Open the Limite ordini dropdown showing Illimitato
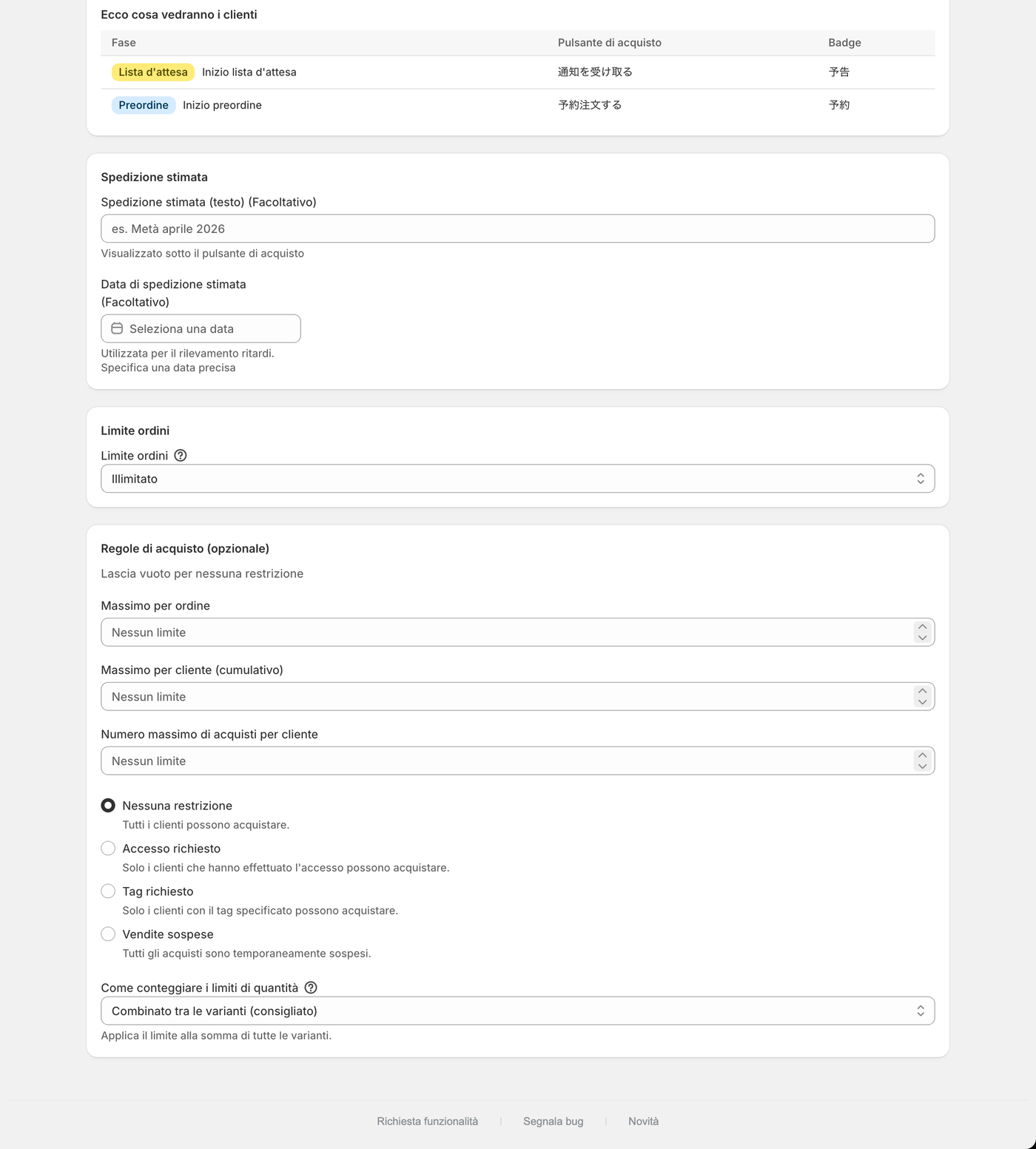The width and height of the screenshot is (1036, 1149). [517, 479]
